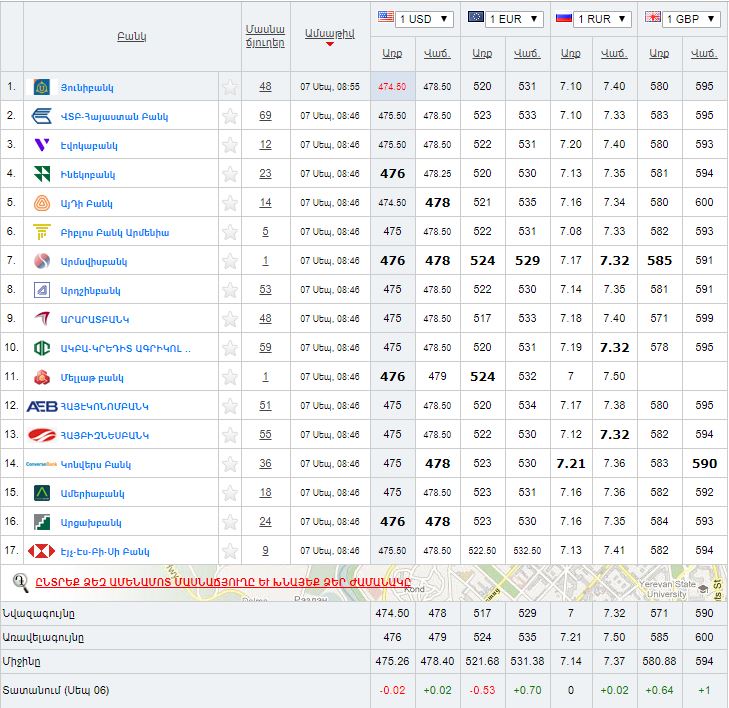Image resolution: width=729 pixels, height=708 pixels.
Task: Click the Unibank logo in row 1
Action: pyautogui.click(x=42, y=87)
